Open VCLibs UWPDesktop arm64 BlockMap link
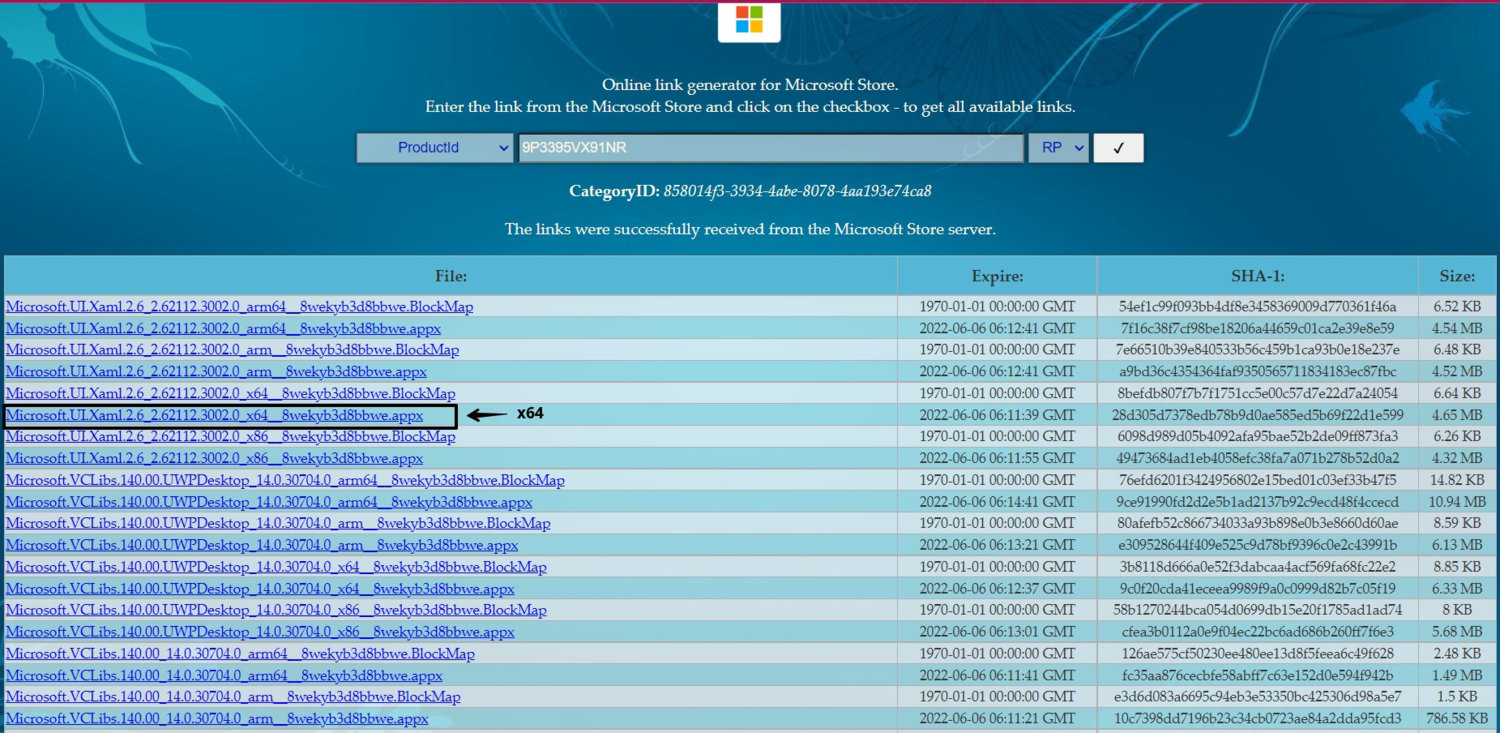1500x733 pixels. pyautogui.click(x=285, y=480)
